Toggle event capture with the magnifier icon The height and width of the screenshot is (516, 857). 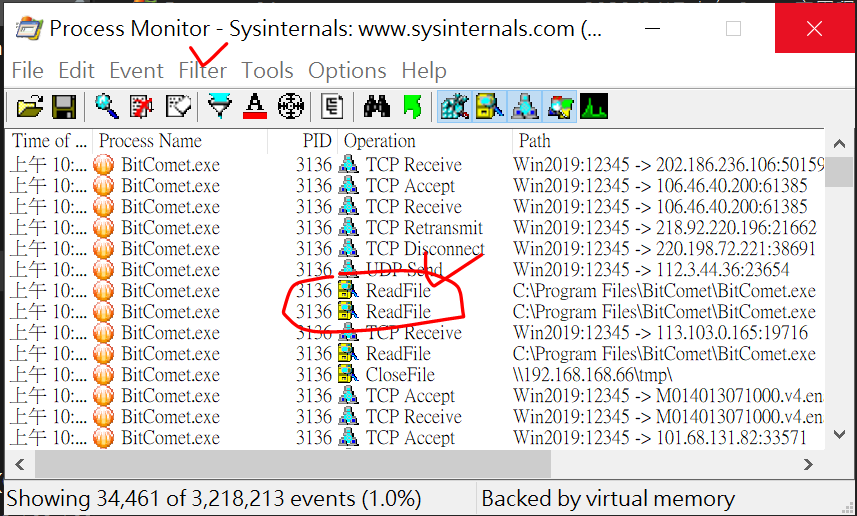[x=107, y=107]
